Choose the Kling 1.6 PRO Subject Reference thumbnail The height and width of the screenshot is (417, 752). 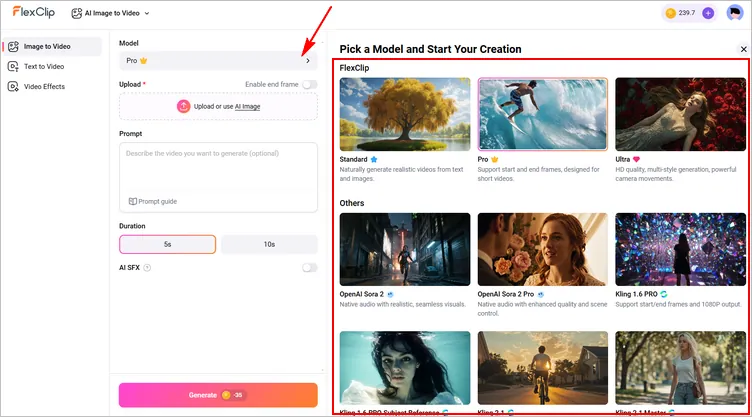pos(405,368)
